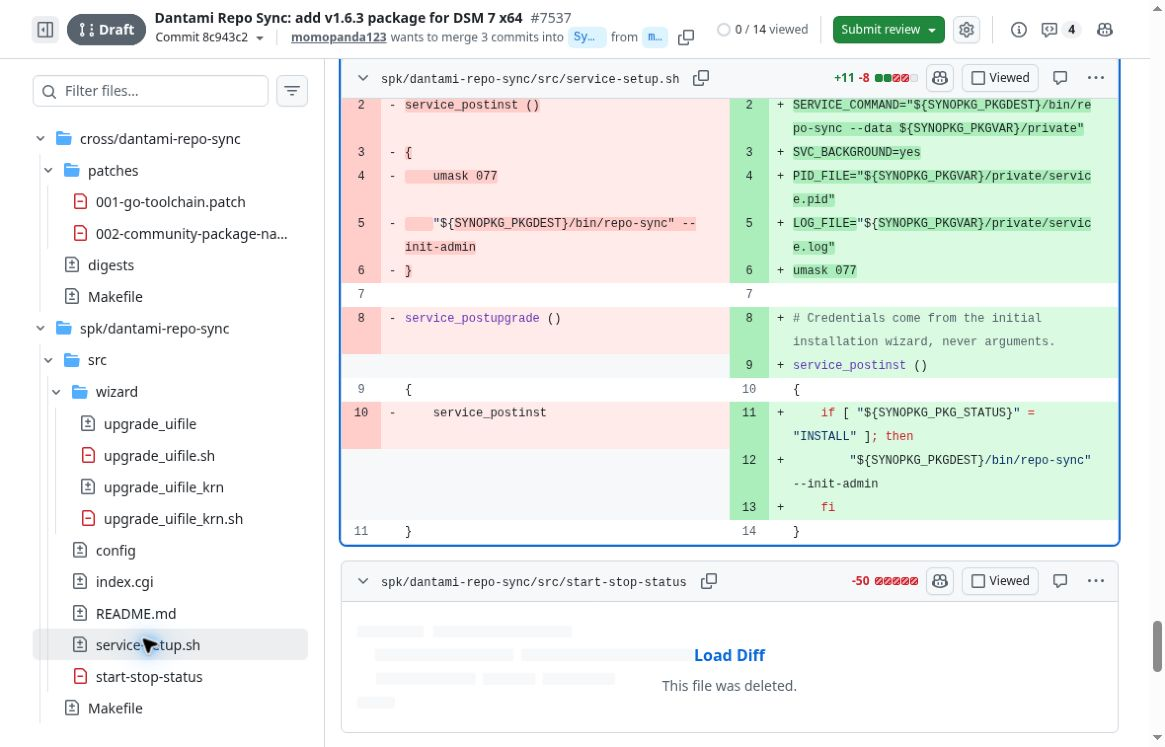Collapse the start-stop-status diff
Viewport: 1165px width, 747px height.
pos(363,581)
